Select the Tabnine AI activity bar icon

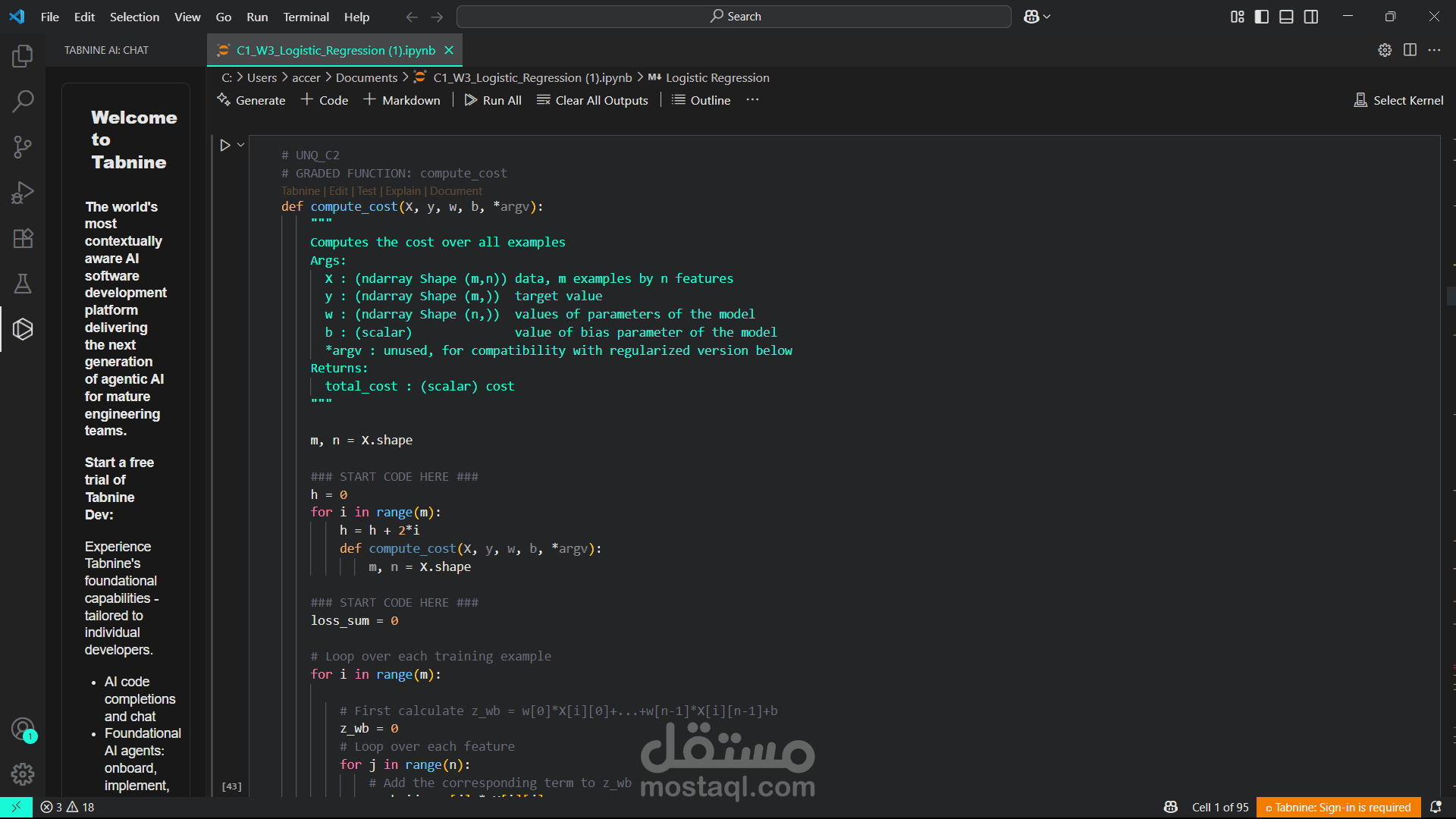[23, 329]
